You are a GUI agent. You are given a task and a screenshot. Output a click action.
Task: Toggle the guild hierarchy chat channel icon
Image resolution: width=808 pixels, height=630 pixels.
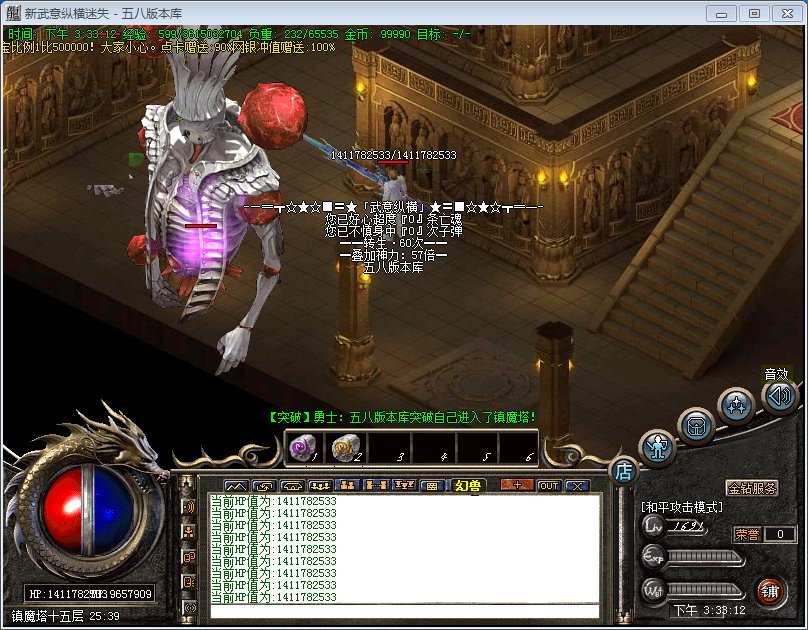tap(189, 532)
